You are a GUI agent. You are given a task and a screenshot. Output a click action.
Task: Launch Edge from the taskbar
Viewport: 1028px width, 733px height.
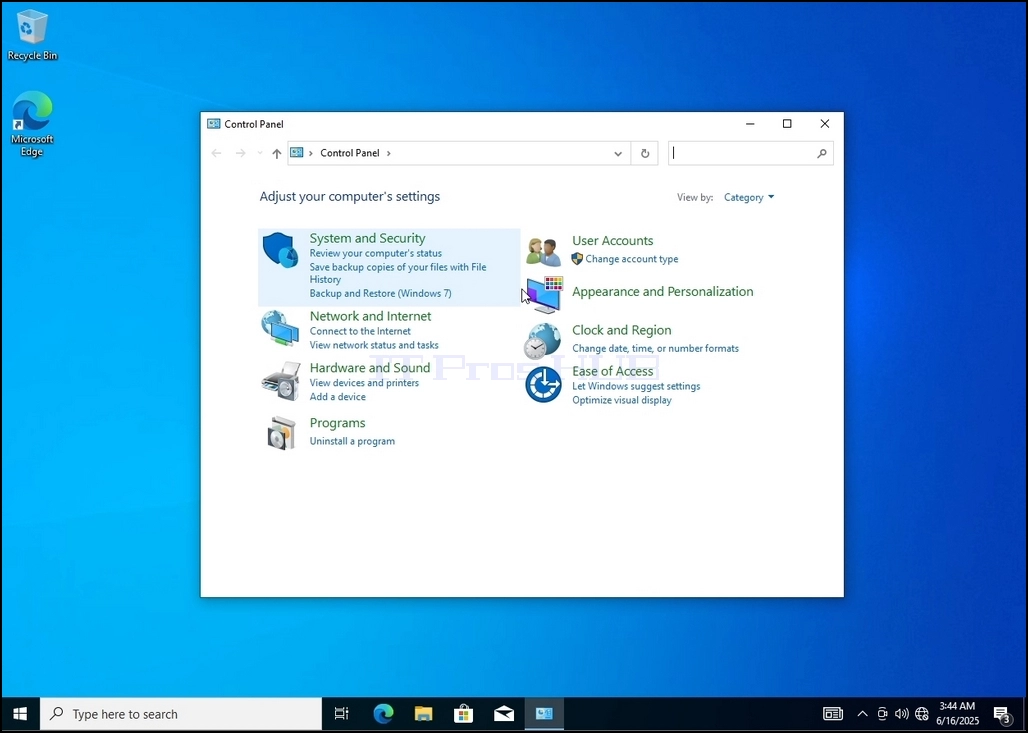pyautogui.click(x=383, y=714)
